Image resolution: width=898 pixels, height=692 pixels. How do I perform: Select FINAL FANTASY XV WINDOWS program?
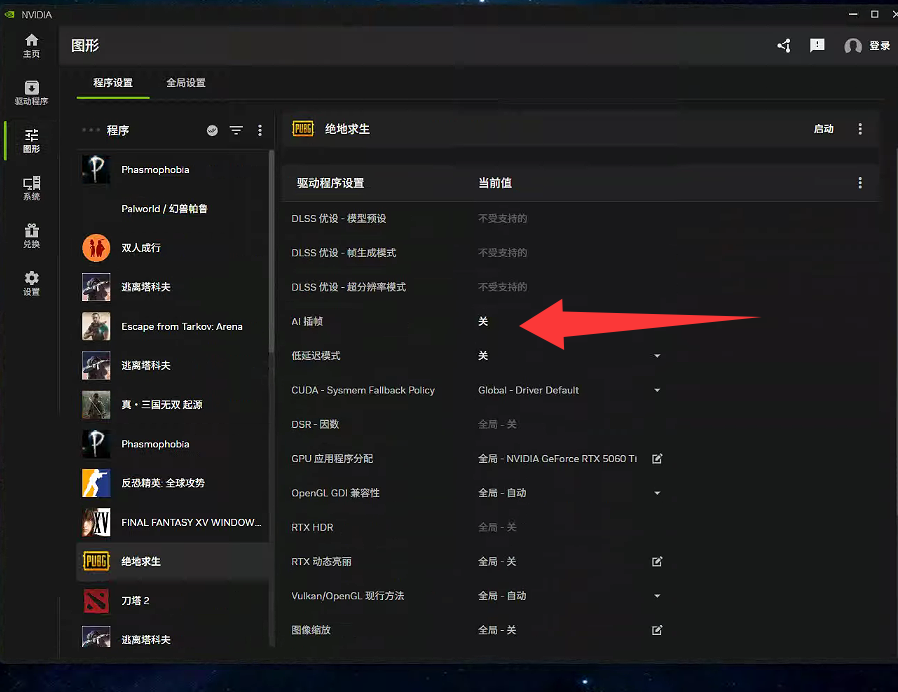click(x=172, y=522)
